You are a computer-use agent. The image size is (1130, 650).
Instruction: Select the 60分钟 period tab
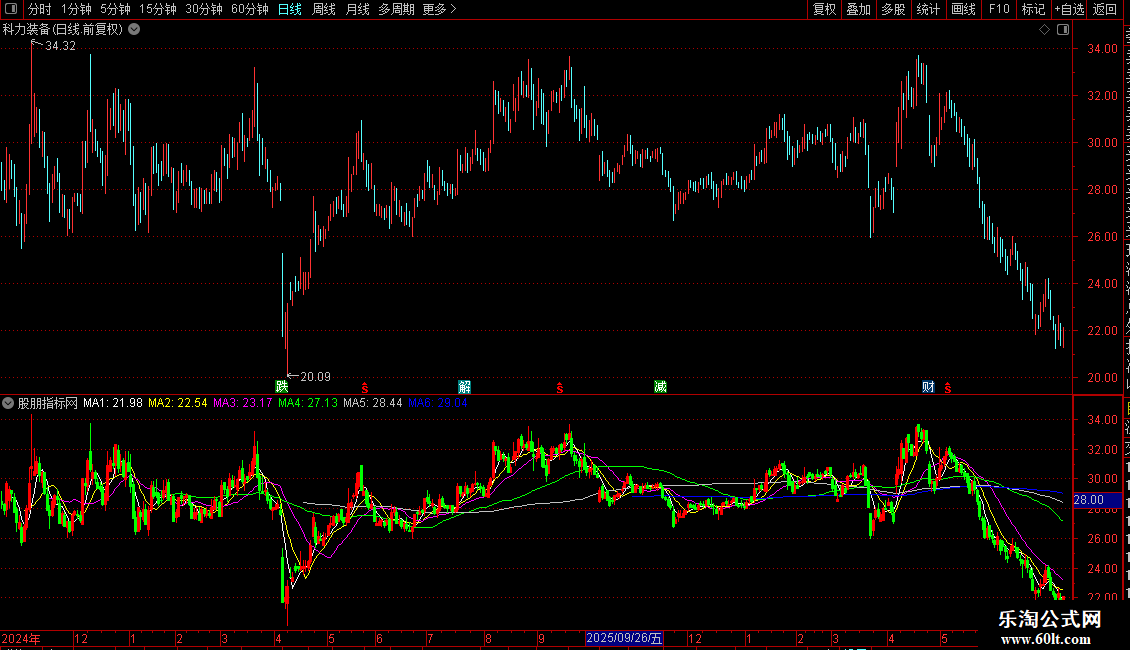coord(249,9)
